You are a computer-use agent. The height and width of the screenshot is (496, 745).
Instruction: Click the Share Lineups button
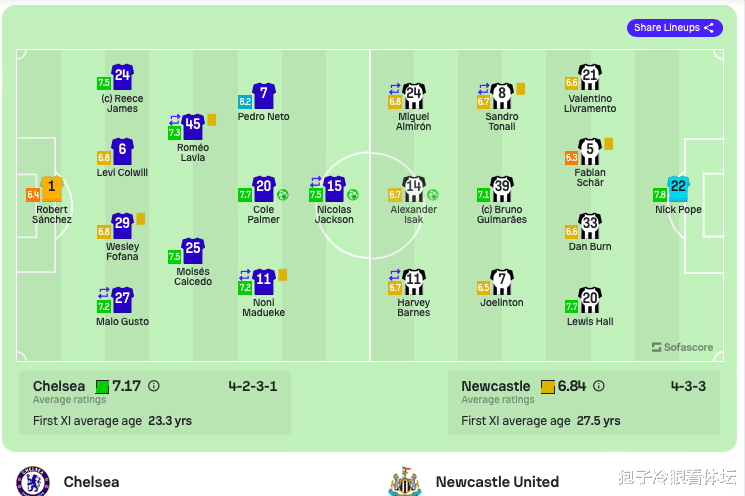(x=675, y=28)
